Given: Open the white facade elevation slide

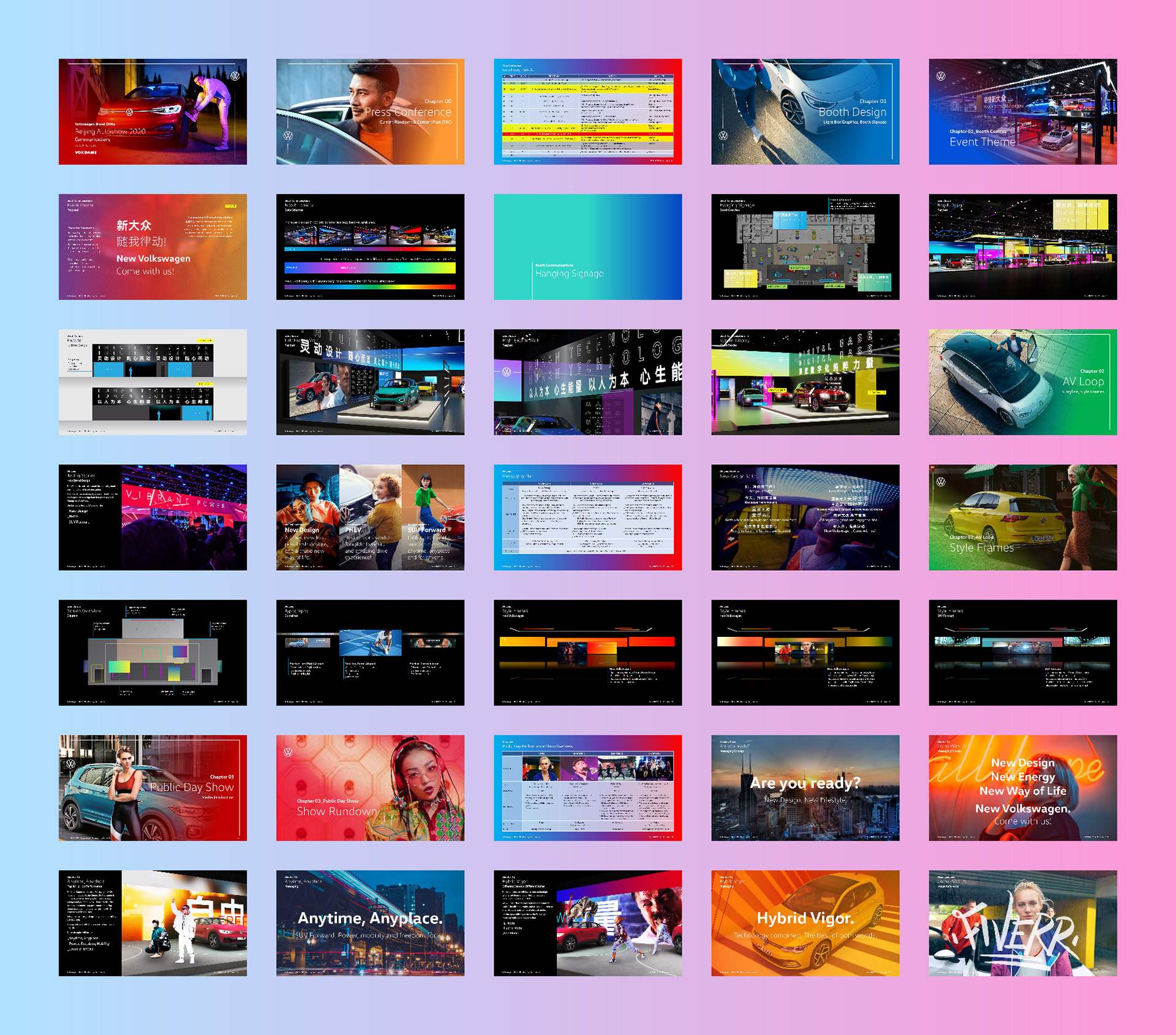Looking at the screenshot, I should click(153, 382).
